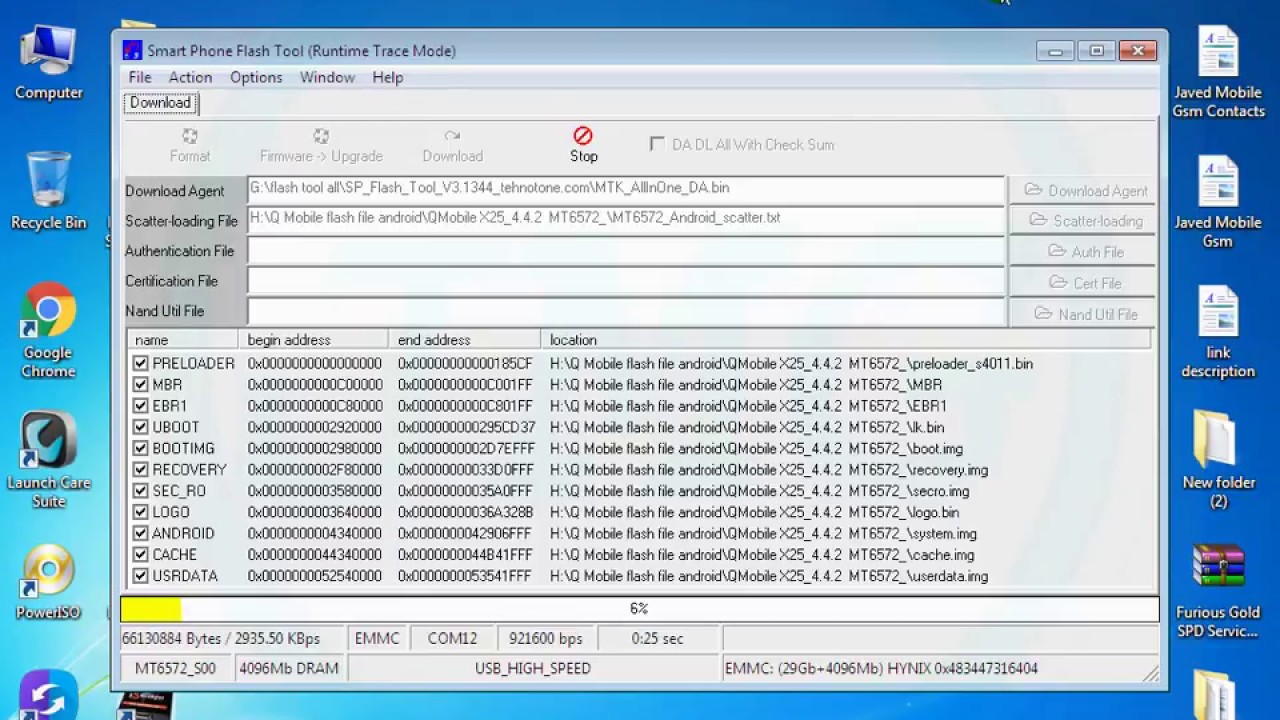Uncheck the RECOVERY partition checkbox
This screenshot has height=720, width=1280.
141,470
